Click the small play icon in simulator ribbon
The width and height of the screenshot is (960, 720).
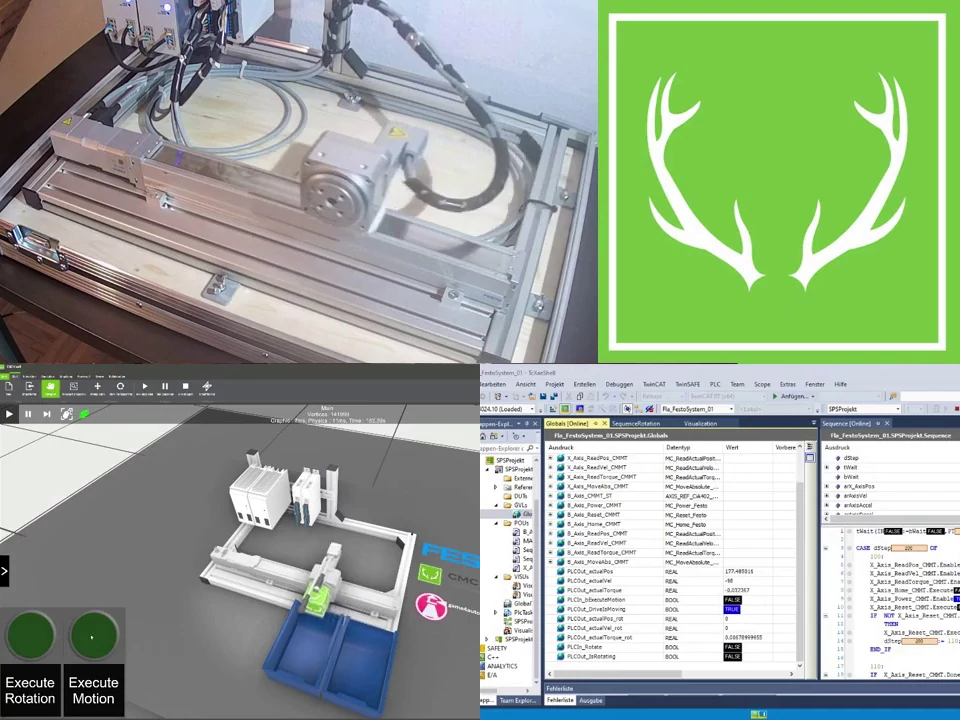[x=144, y=388]
